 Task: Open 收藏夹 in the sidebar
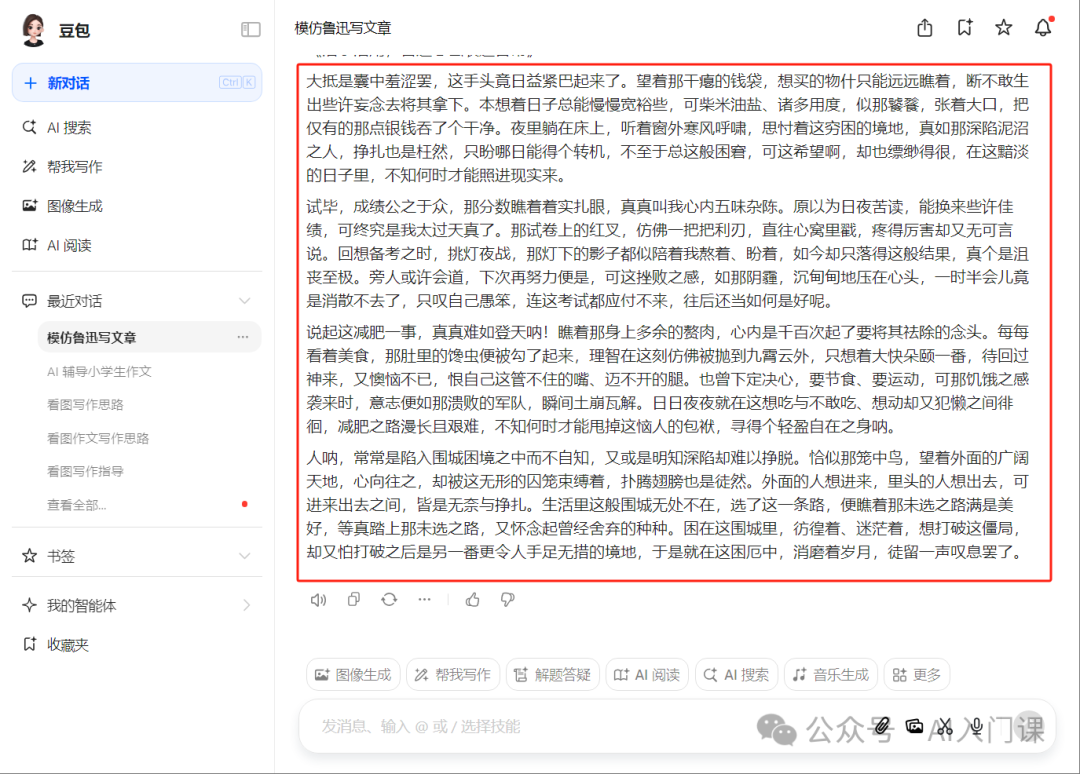click(68, 645)
